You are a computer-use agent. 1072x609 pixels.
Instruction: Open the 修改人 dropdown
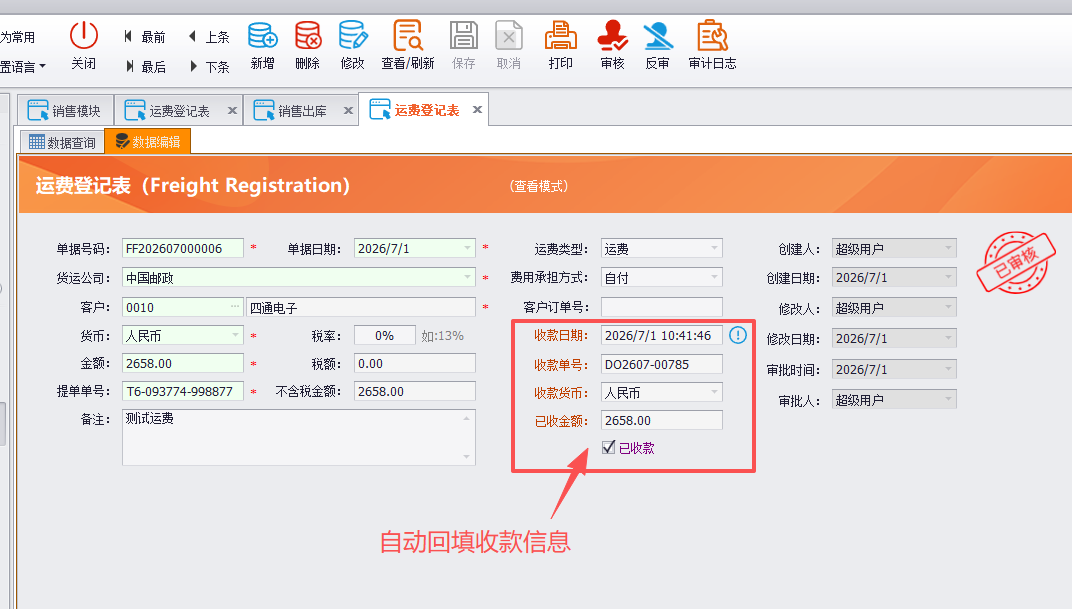point(948,308)
